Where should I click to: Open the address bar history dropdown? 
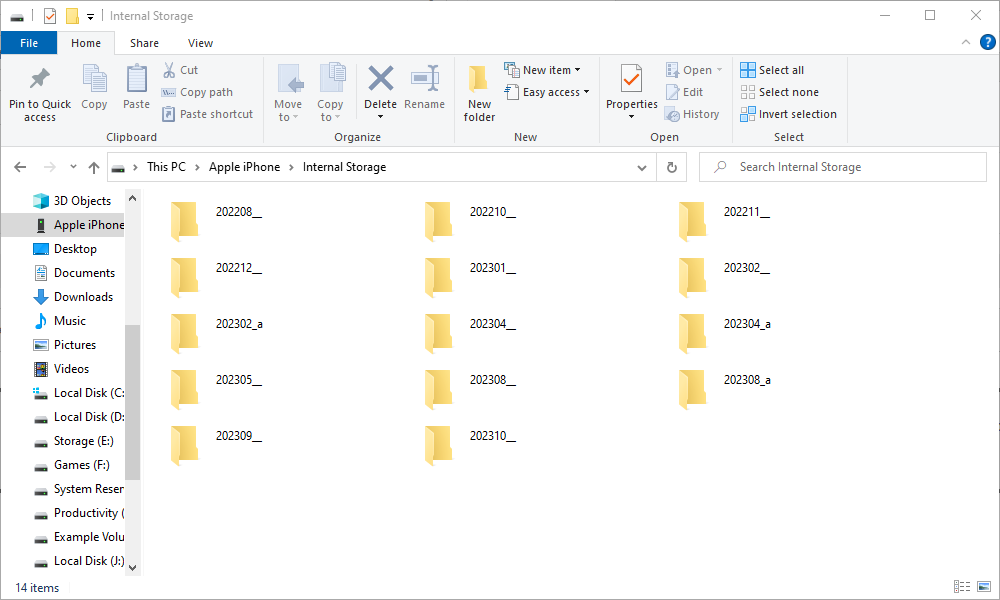tap(642, 168)
